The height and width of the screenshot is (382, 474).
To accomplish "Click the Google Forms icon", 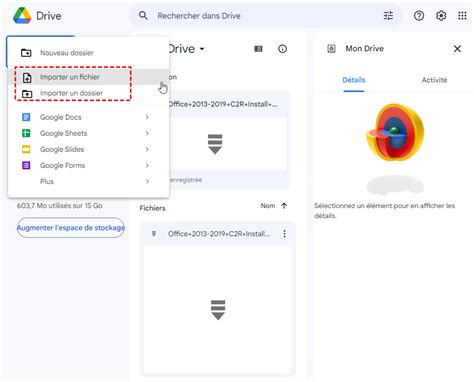I will [x=26, y=165].
